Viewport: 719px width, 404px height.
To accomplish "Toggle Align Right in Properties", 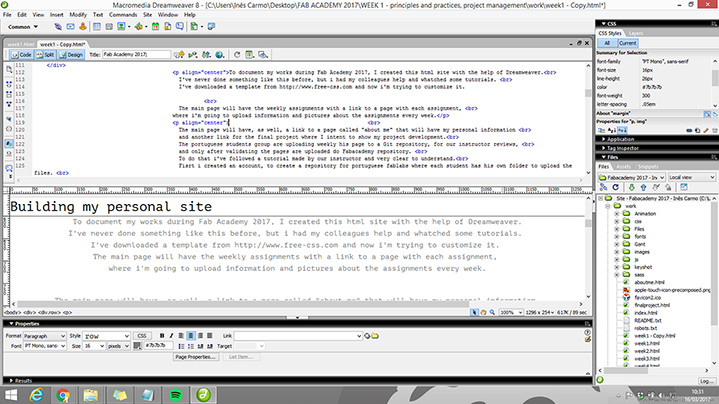I will tap(200, 336).
